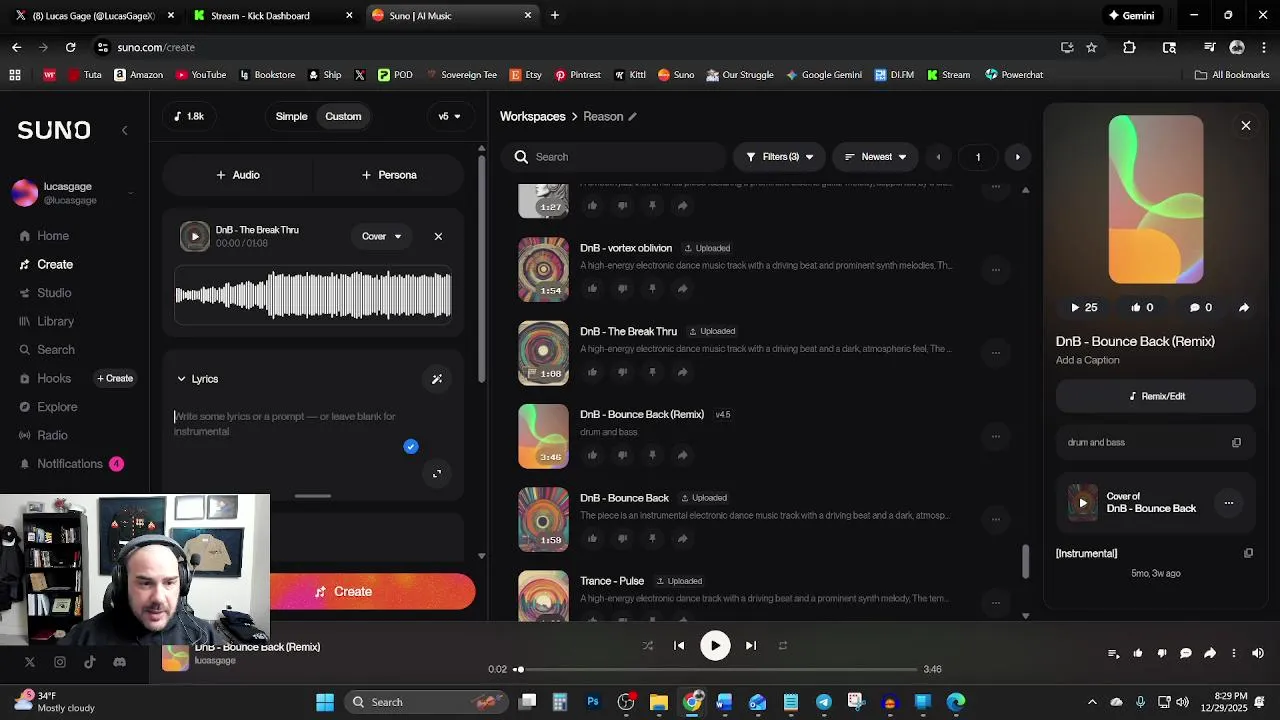The height and width of the screenshot is (720, 1280).
Task: Dislike DnB - vortex oblivion track
Action: (x=622, y=288)
